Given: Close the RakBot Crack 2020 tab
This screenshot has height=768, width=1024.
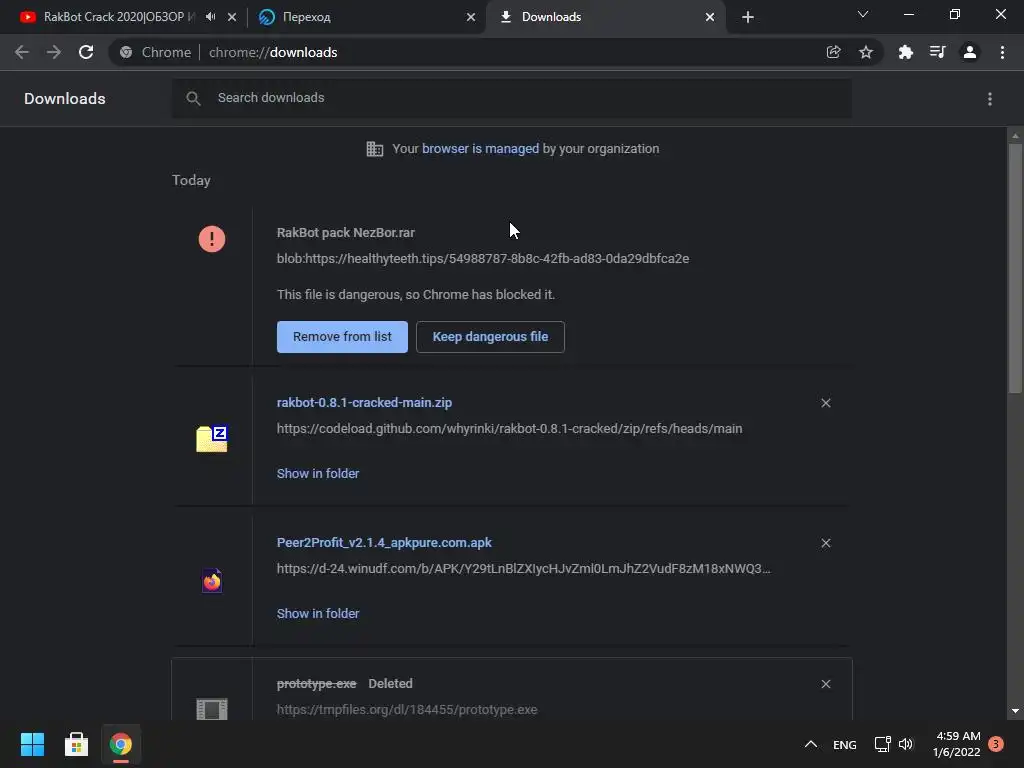Looking at the screenshot, I should (x=232, y=17).
